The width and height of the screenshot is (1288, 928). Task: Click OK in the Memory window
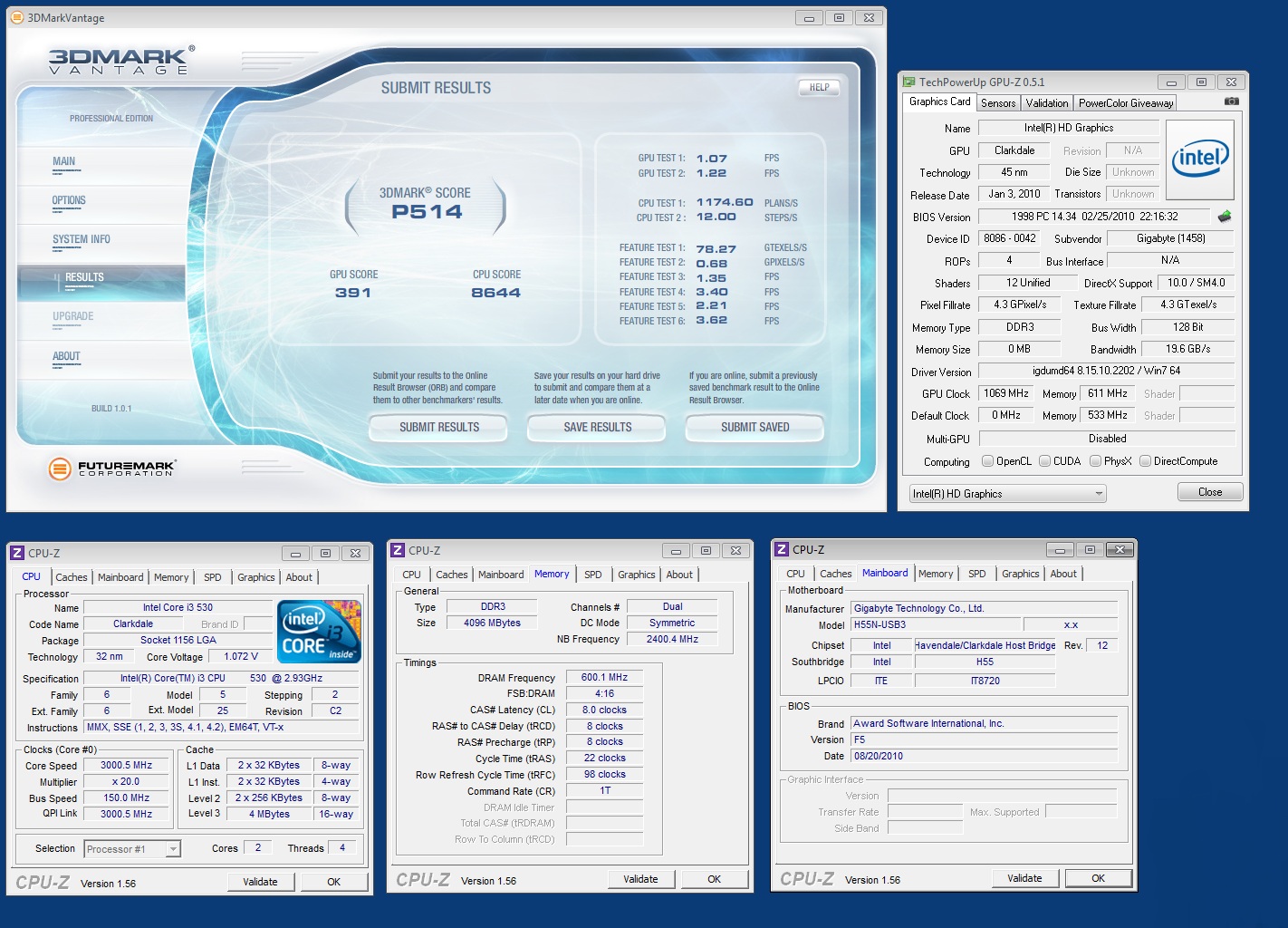[715, 879]
